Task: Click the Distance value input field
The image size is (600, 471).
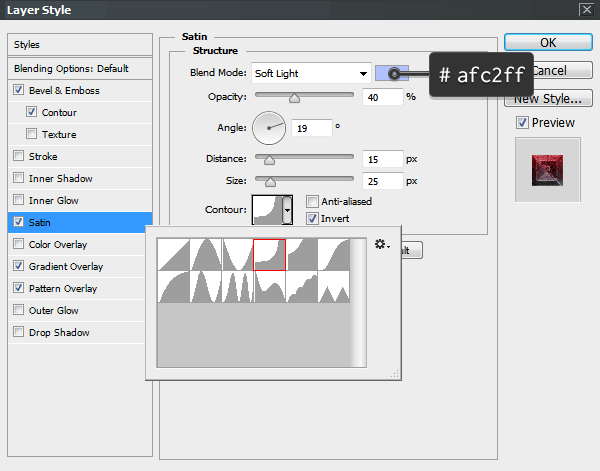Action: pos(382,159)
